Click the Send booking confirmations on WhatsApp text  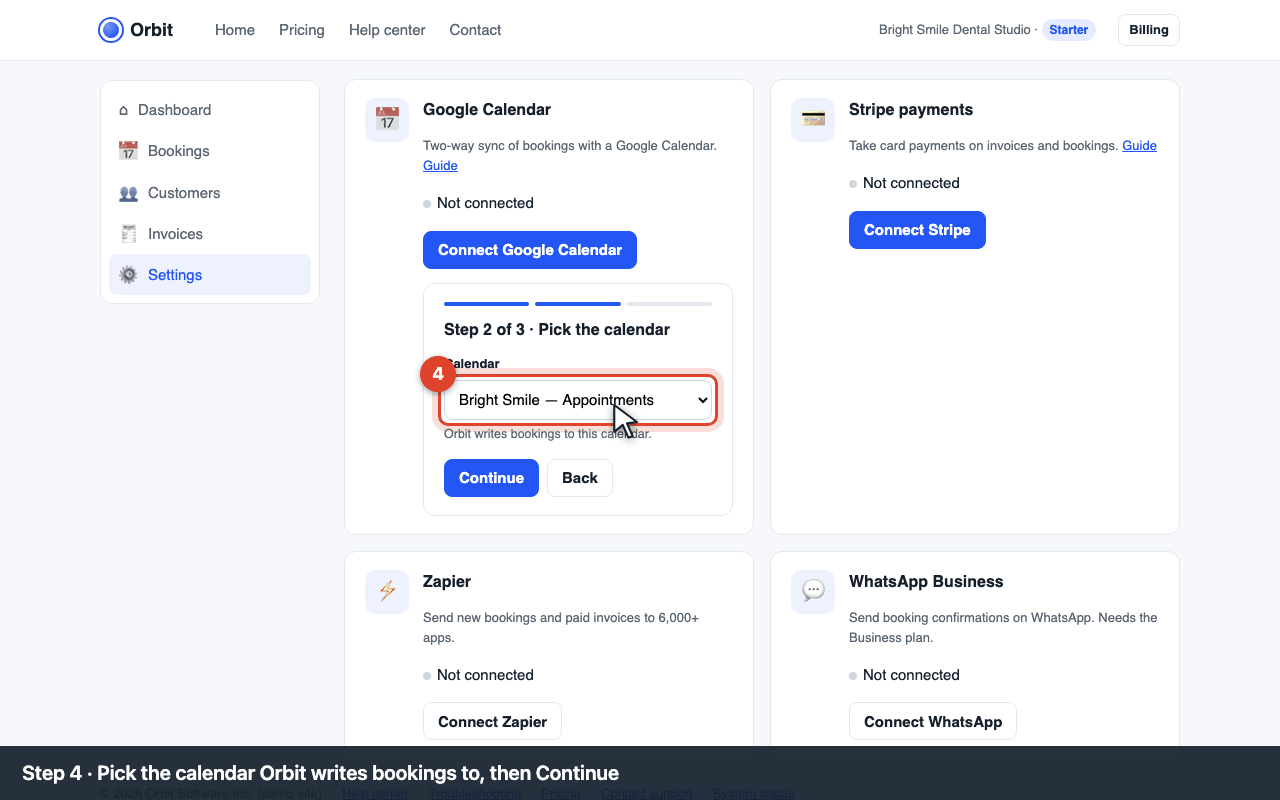point(1003,628)
